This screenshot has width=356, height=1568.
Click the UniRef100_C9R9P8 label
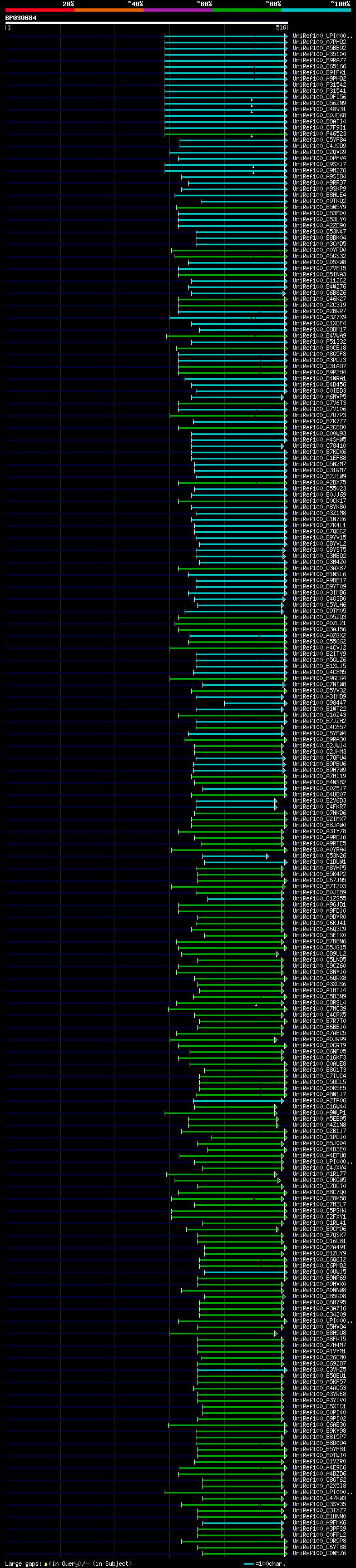pos(319,1541)
